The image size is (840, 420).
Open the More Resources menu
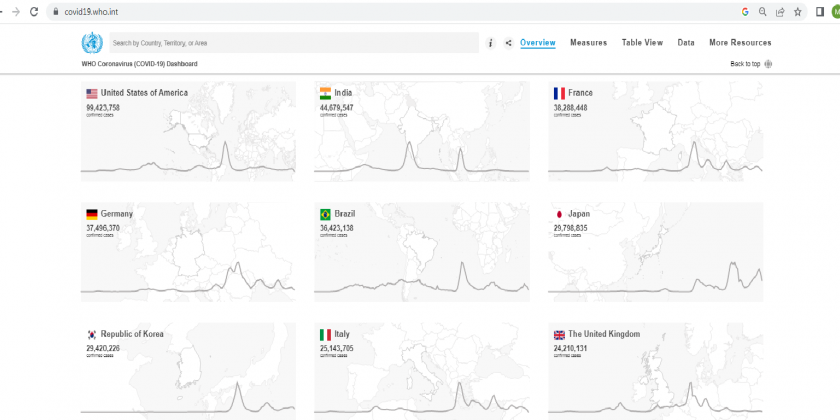[x=740, y=43]
